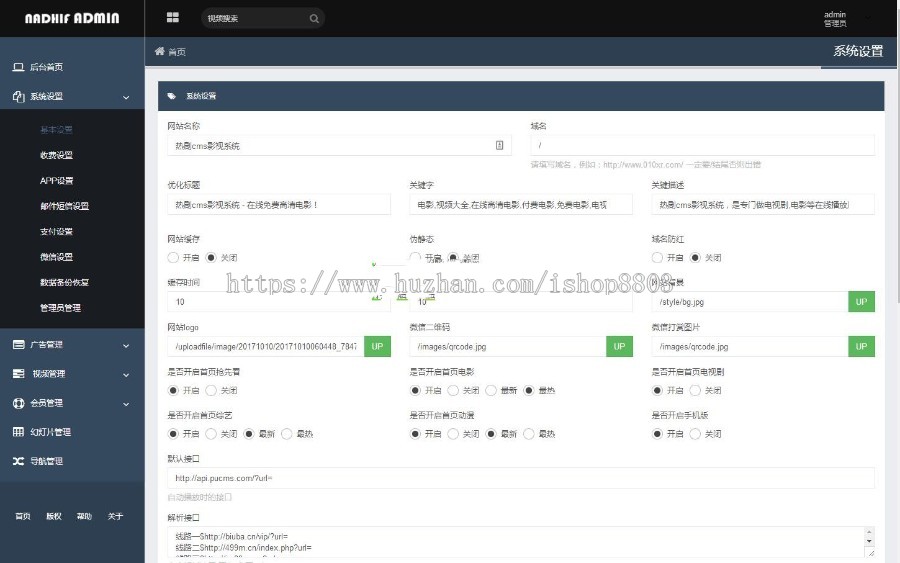Click the 视频管理 sidebar icon
The width and height of the screenshot is (900, 563).
[18, 374]
